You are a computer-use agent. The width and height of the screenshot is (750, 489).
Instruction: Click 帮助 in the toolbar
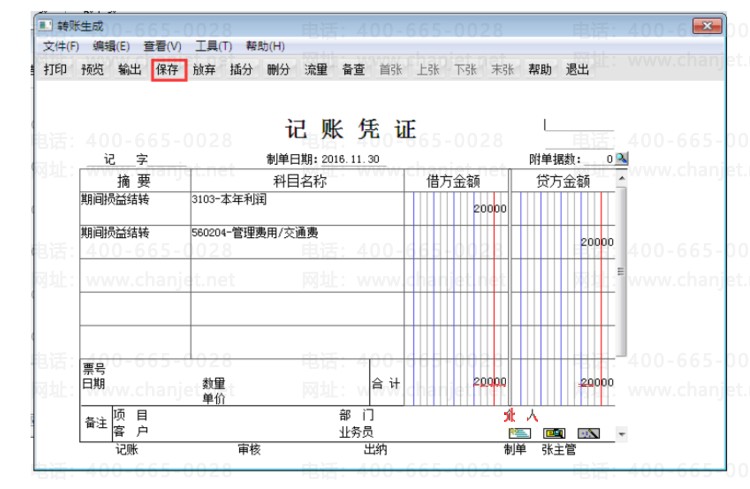[540, 70]
